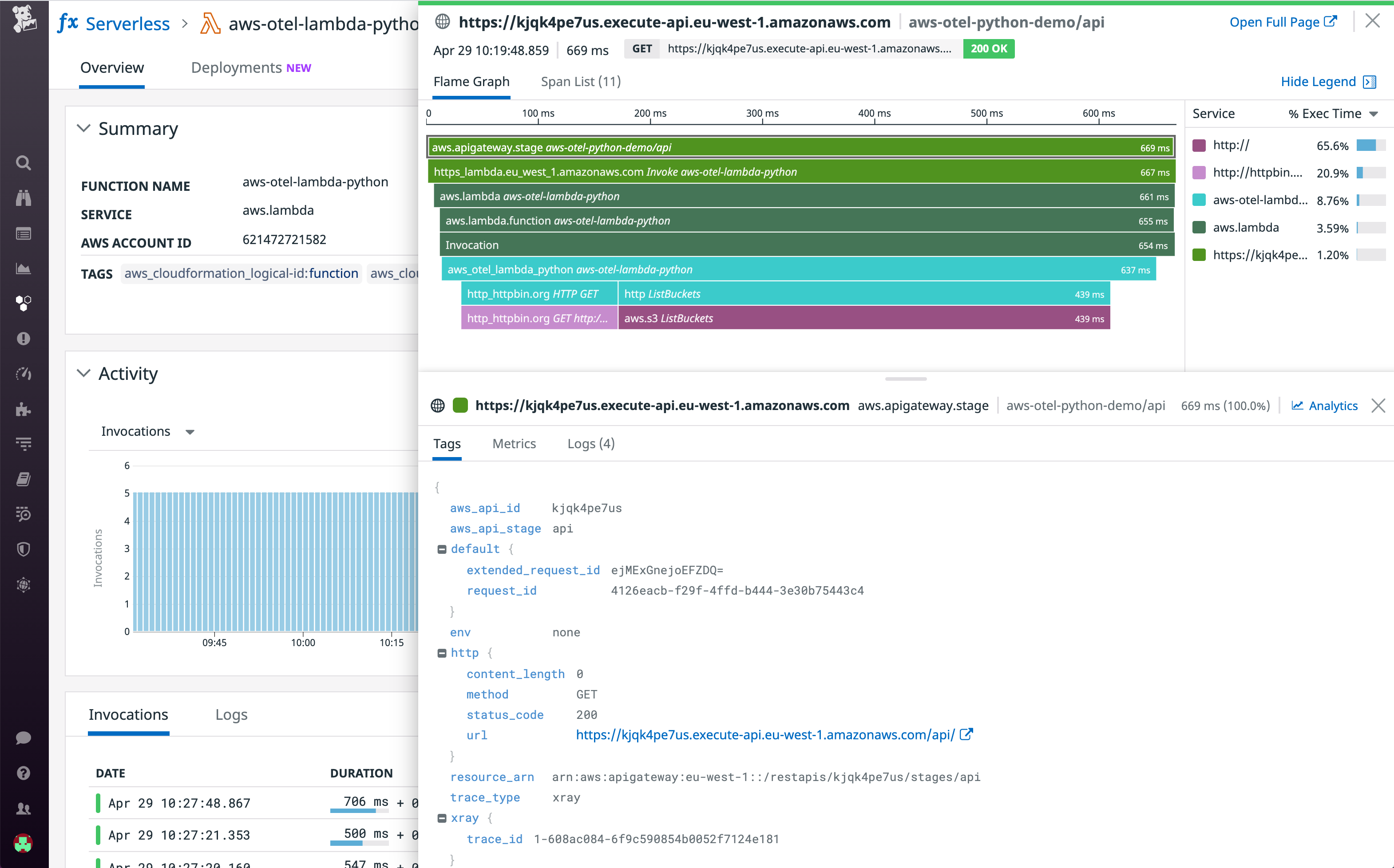Collapse the 'http' tag group toggle
Screen dimensions: 1394x868
[x=442, y=653]
